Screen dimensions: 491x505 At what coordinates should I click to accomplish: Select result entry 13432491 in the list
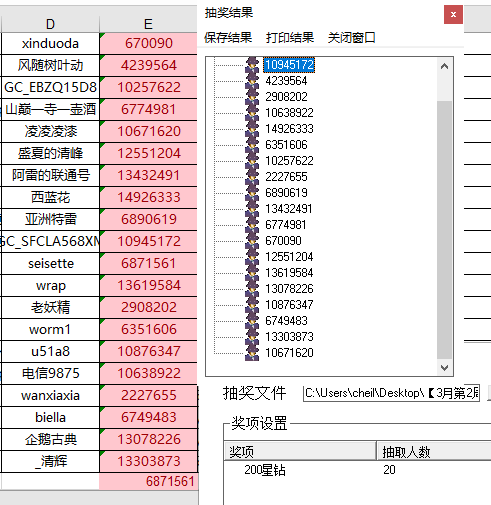pyautogui.click(x=289, y=209)
